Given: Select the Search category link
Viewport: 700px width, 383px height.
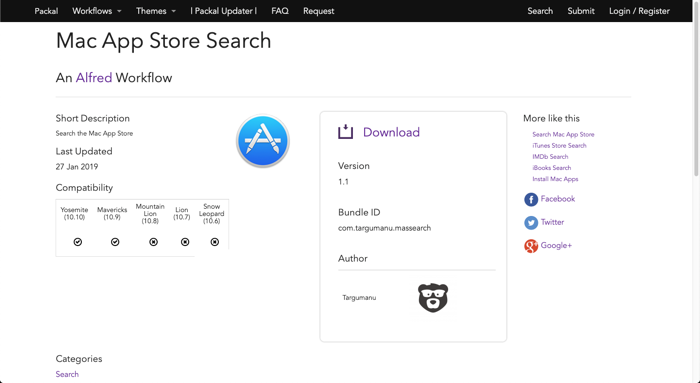Looking at the screenshot, I should [67, 374].
